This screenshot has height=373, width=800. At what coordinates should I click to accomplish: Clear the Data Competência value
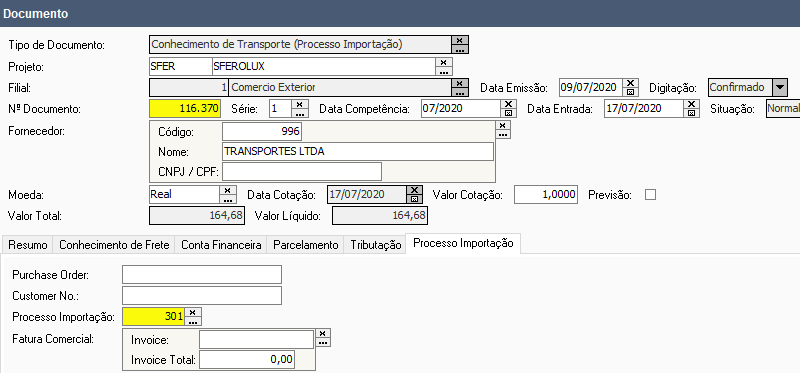tap(508, 104)
